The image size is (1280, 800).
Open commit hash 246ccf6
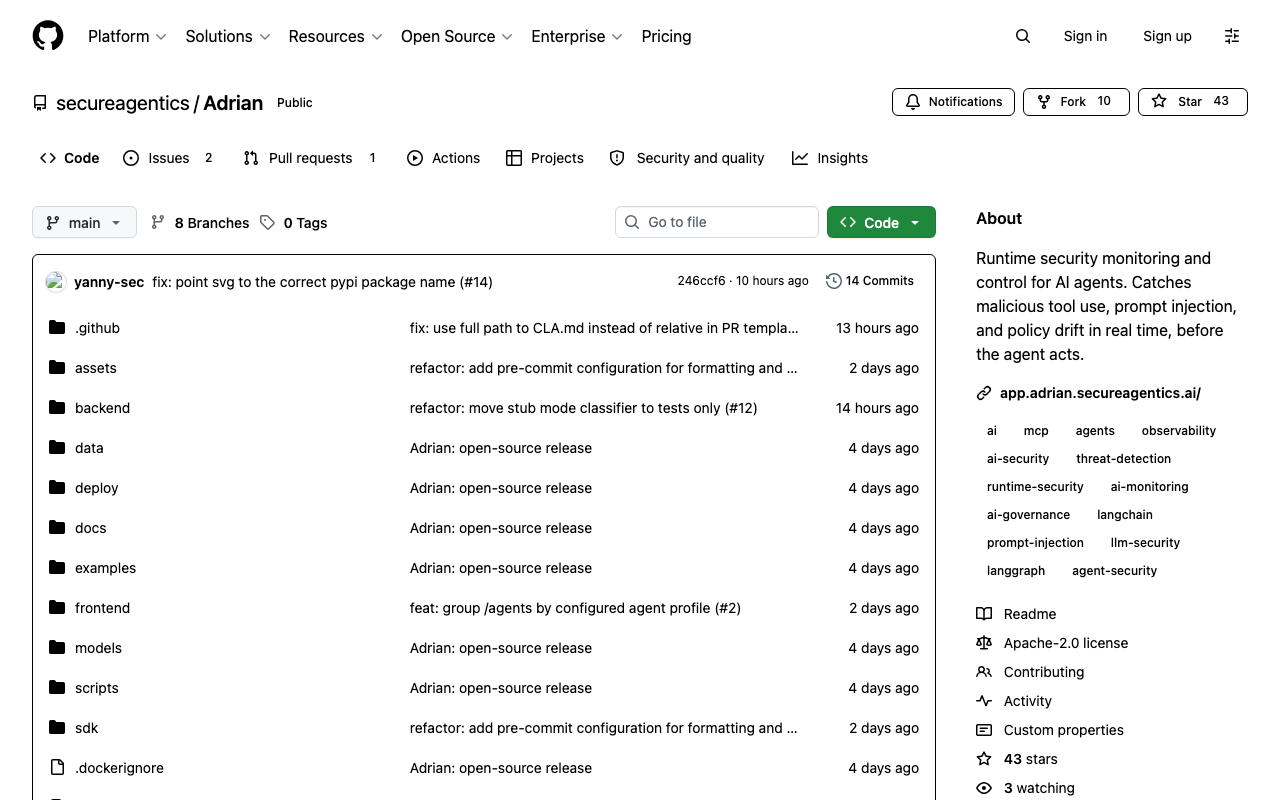[701, 281]
